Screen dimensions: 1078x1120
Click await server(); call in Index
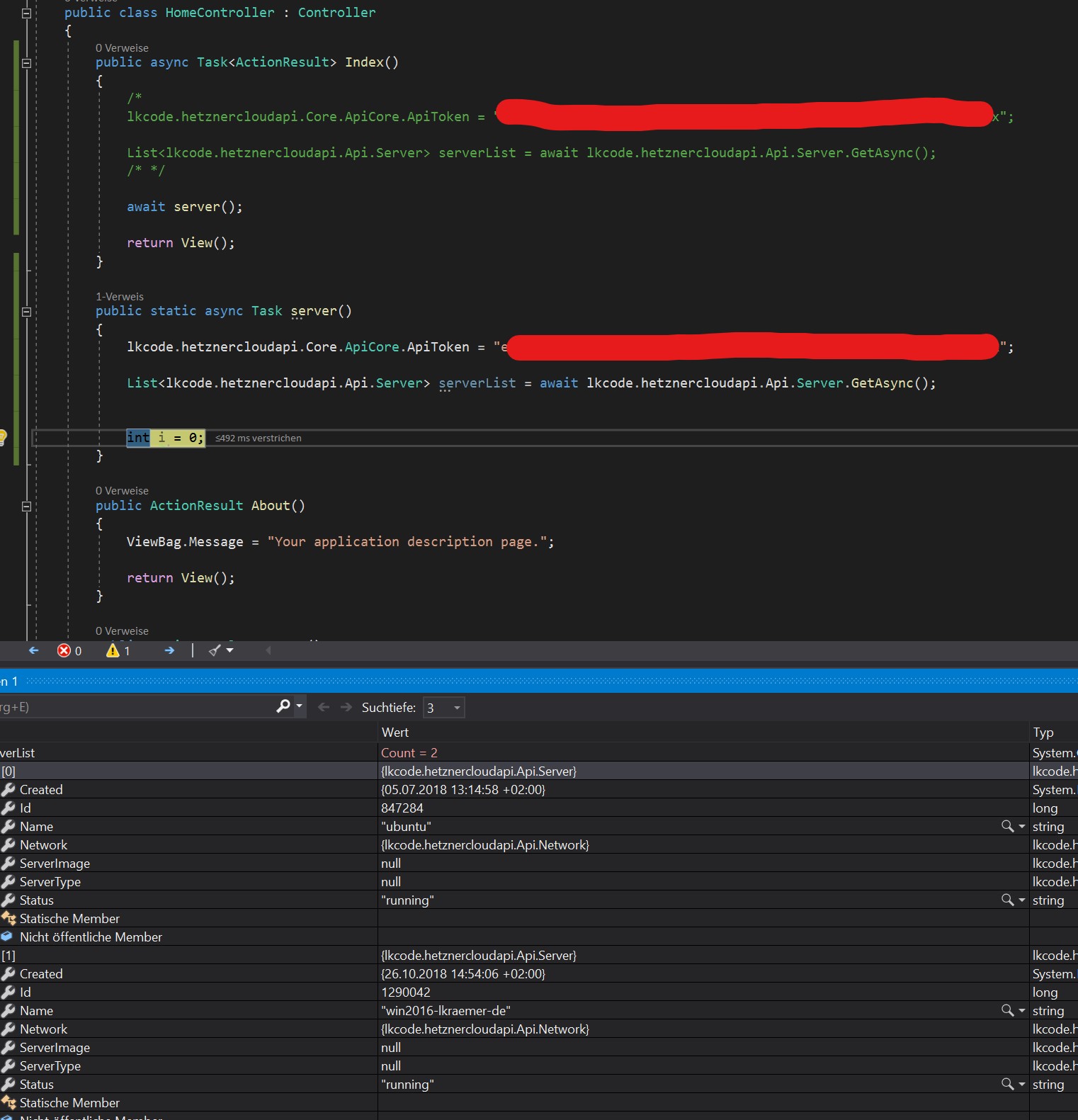pyautogui.click(x=185, y=207)
